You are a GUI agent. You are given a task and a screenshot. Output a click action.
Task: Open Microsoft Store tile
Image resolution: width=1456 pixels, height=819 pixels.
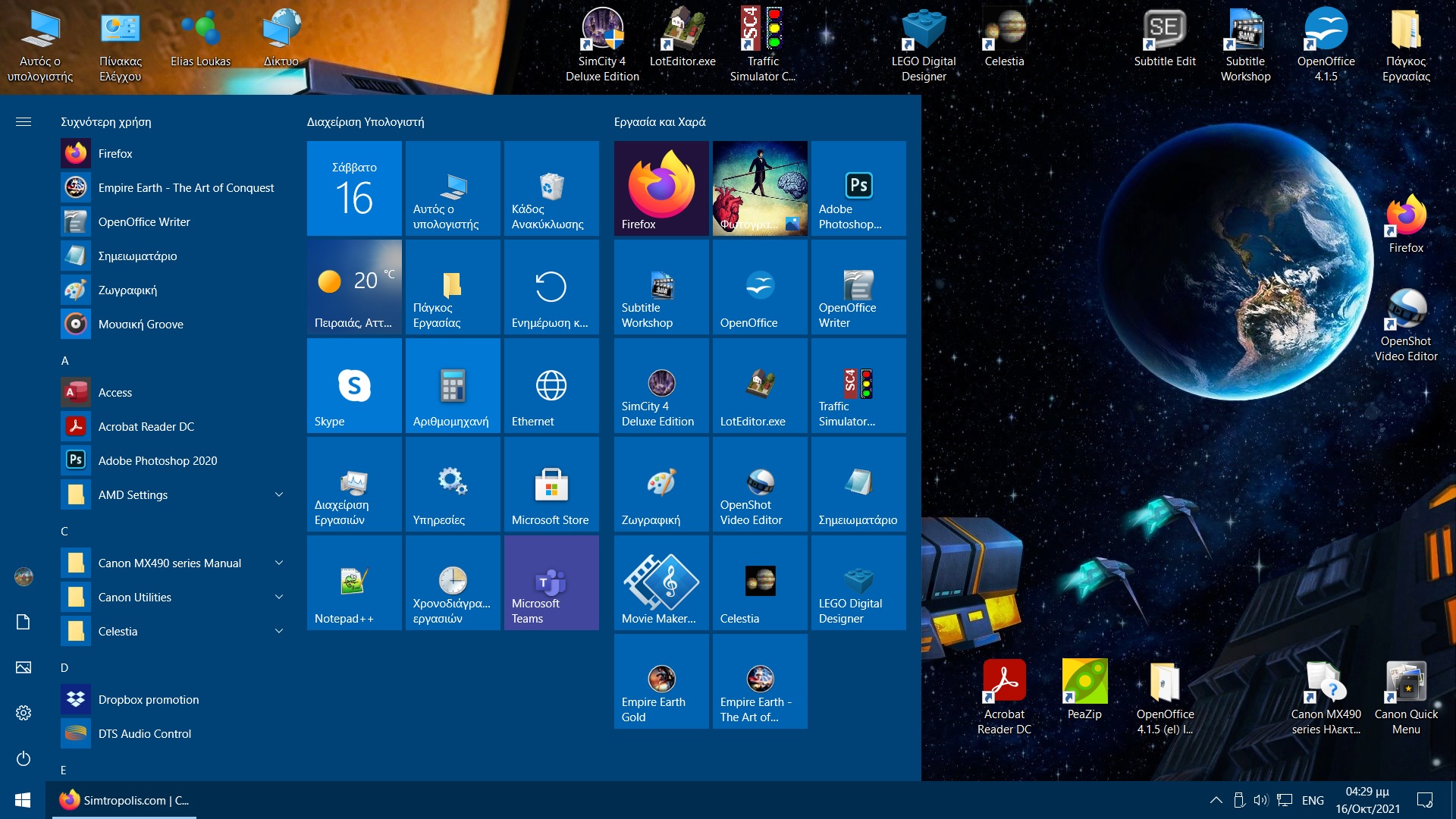pyautogui.click(x=551, y=484)
